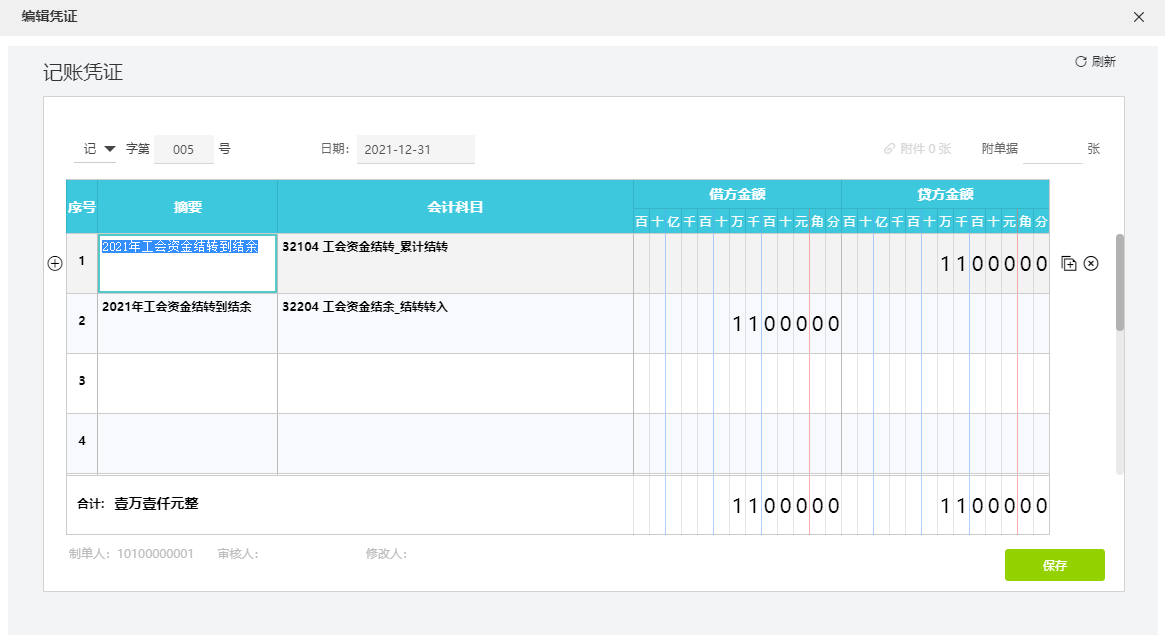The image size is (1165, 635).
Task: Click account 32104 工会资金结转_累计结转 cell
Action: click(x=455, y=264)
